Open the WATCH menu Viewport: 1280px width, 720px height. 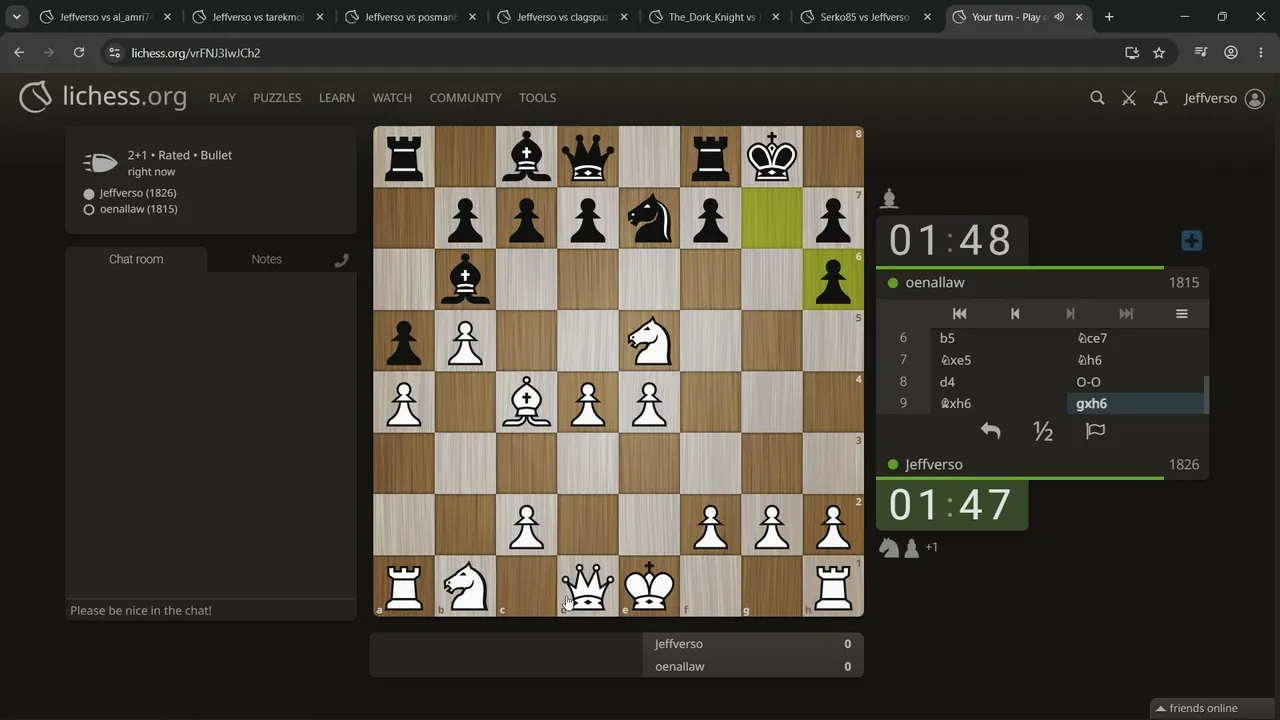tap(392, 98)
